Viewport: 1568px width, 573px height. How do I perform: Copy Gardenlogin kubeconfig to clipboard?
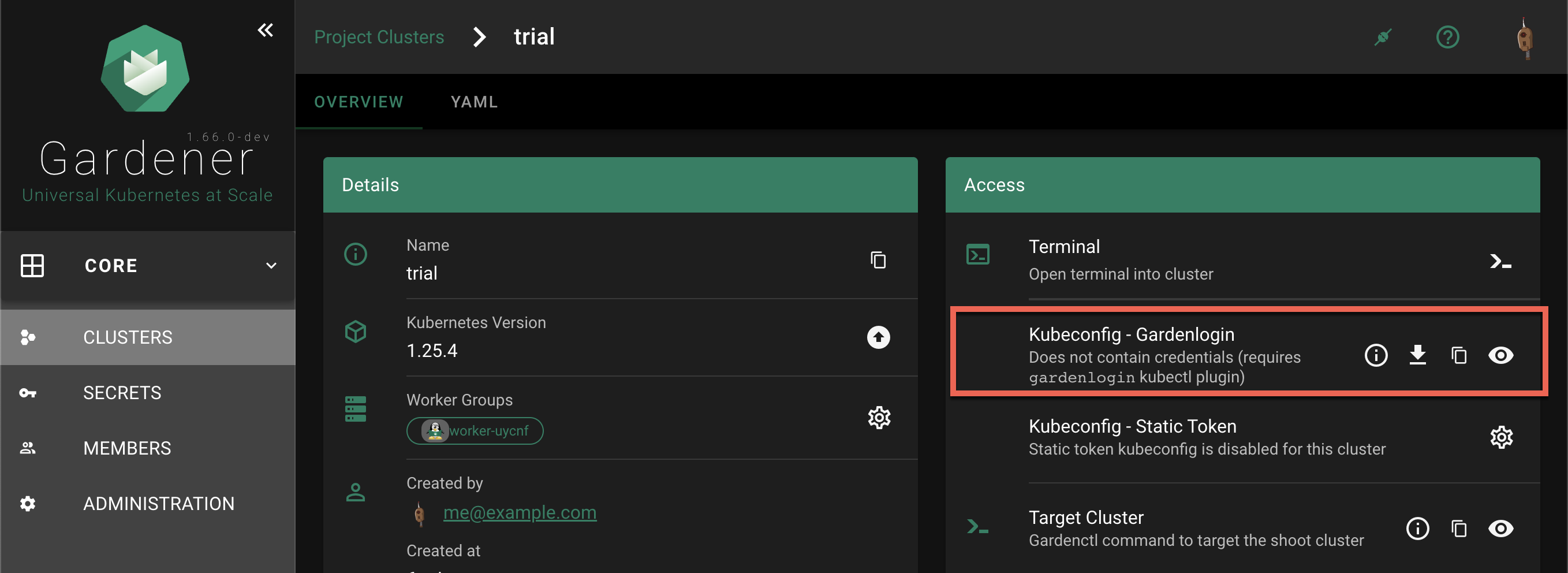(x=1459, y=355)
